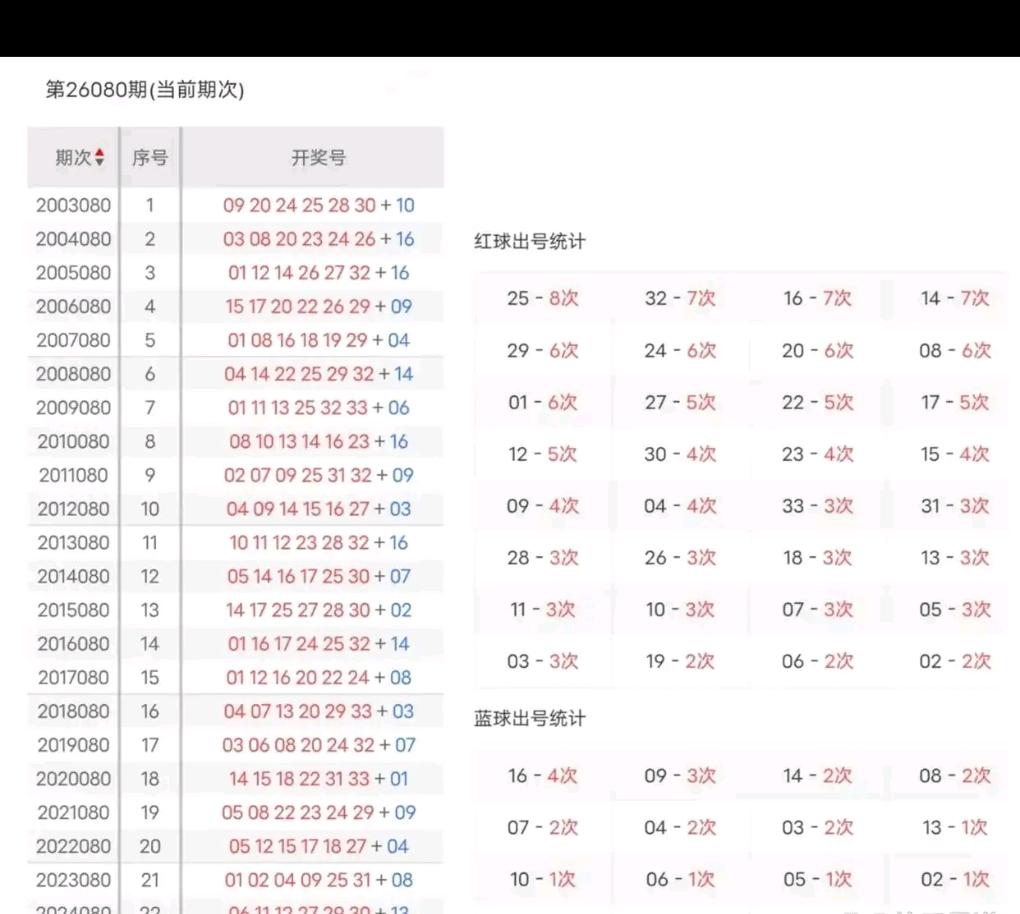1020x914 pixels.
Task: Click draw numbers 01 16 17 24 25 32 + 14
Action: [x=319, y=644]
